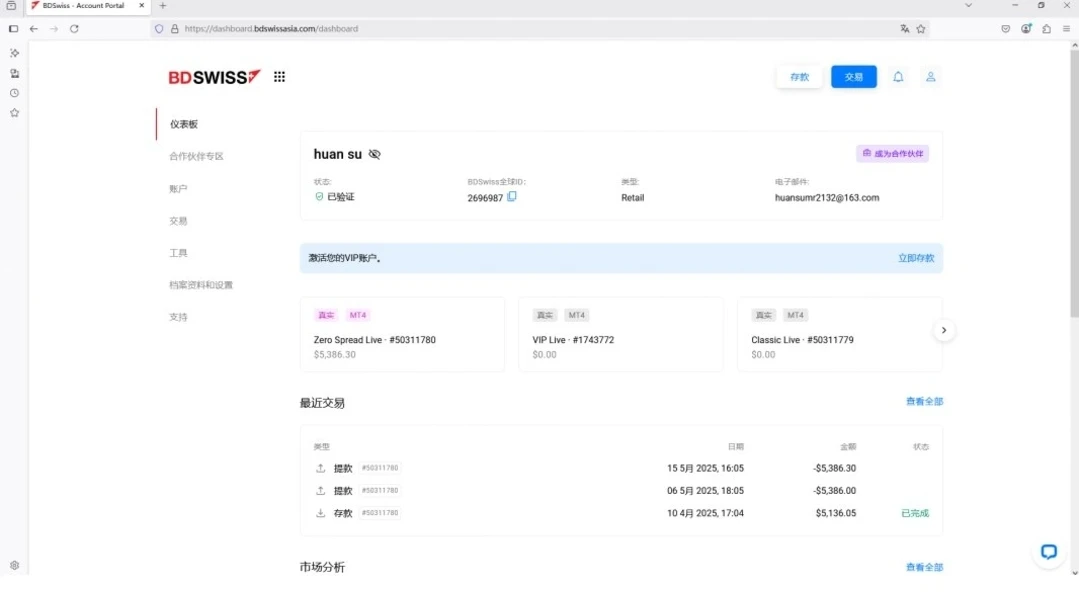Open the browser hamburger application menu
Viewport: 1079px width, 594px height.
tap(1066, 29)
